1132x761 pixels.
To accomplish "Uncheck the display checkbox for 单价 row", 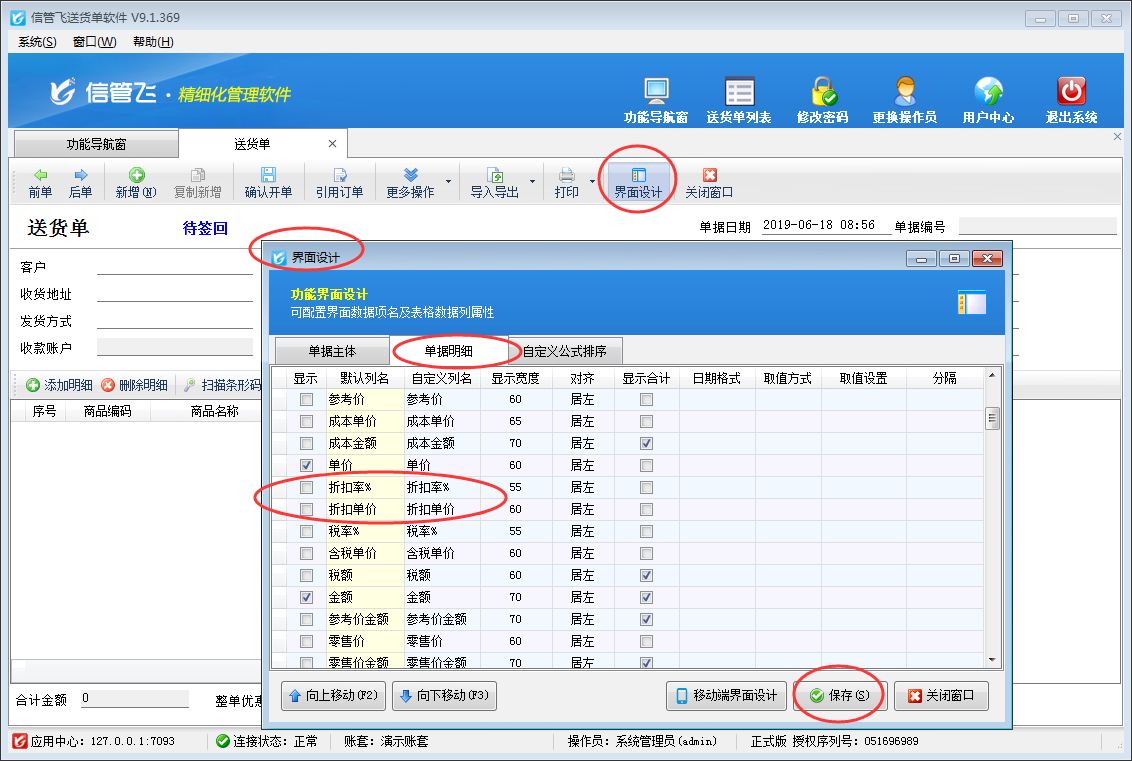I will click(307, 466).
